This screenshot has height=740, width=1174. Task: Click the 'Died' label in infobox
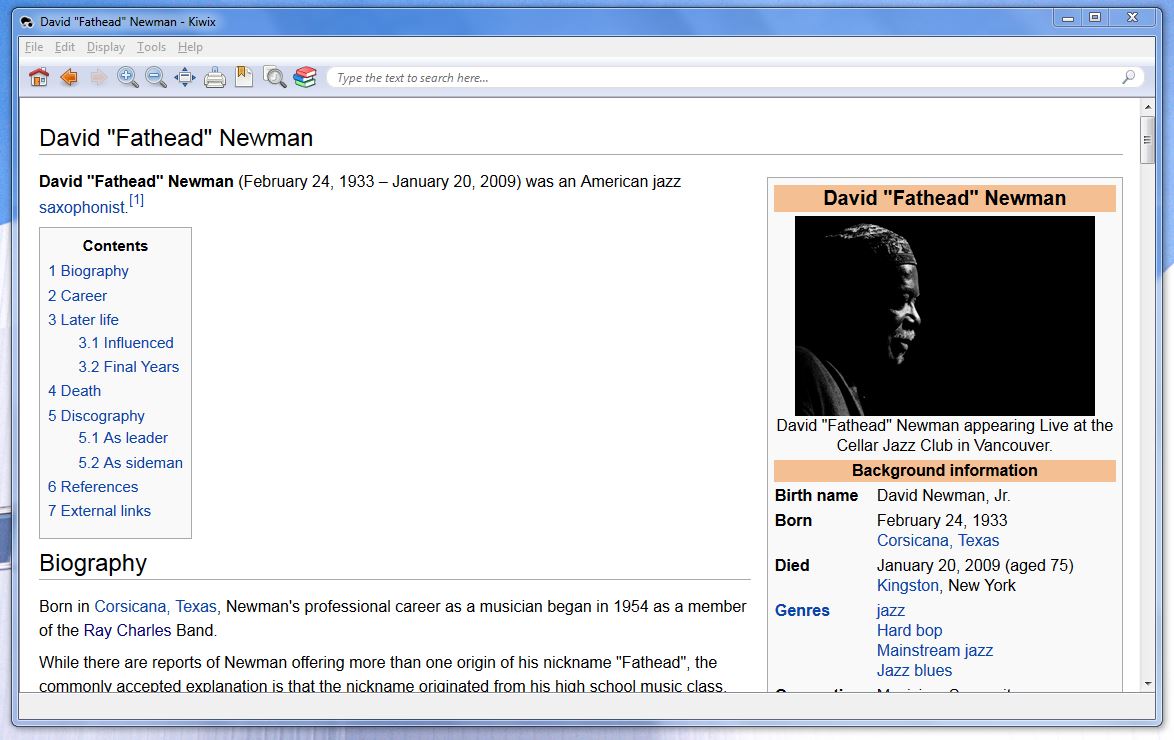pos(791,565)
